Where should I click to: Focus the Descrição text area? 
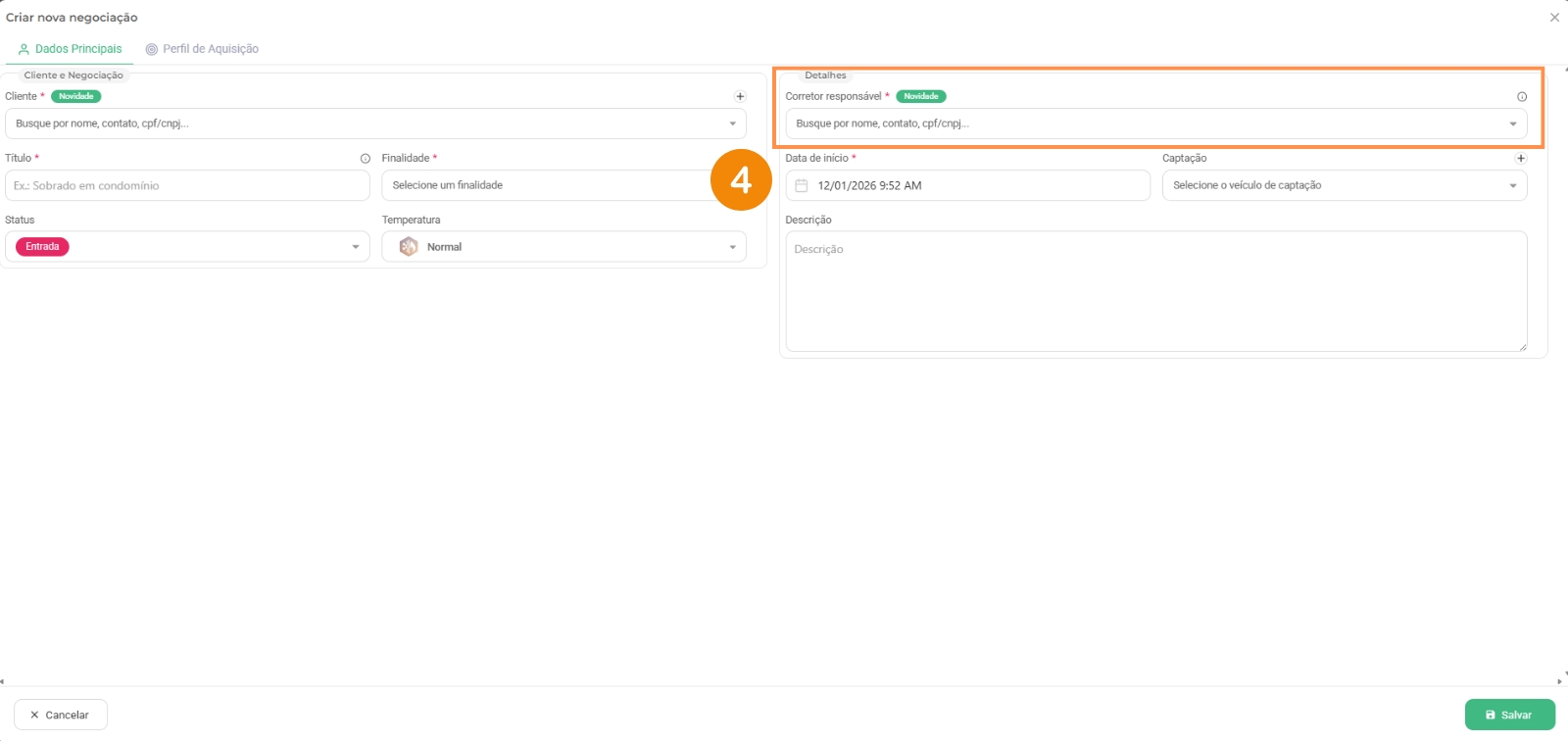pyautogui.click(x=1155, y=291)
